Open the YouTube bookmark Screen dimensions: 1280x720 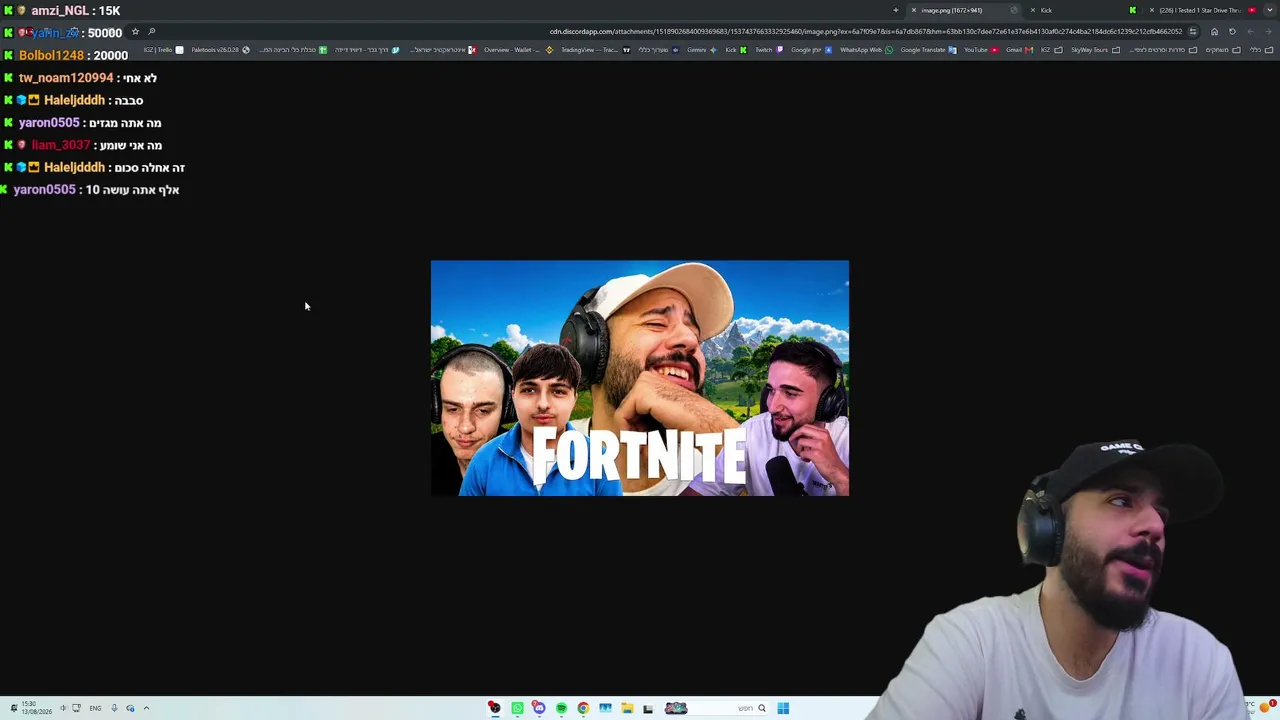980,50
